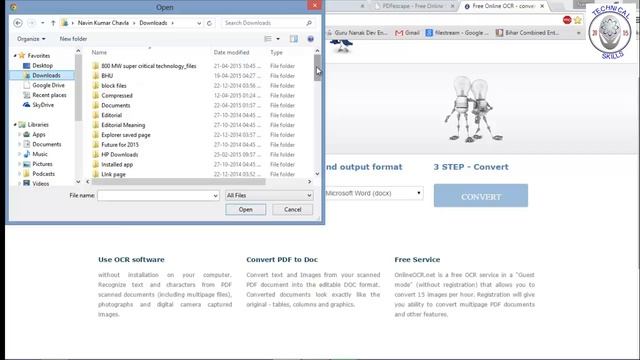This screenshot has height=360, width=640.
Task: Open Google Drive in Favorites
Action: tap(48, 85)
